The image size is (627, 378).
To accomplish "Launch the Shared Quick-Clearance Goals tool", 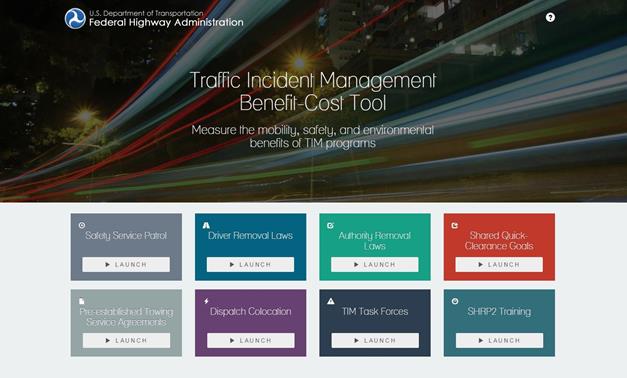I will click(499, 264).
